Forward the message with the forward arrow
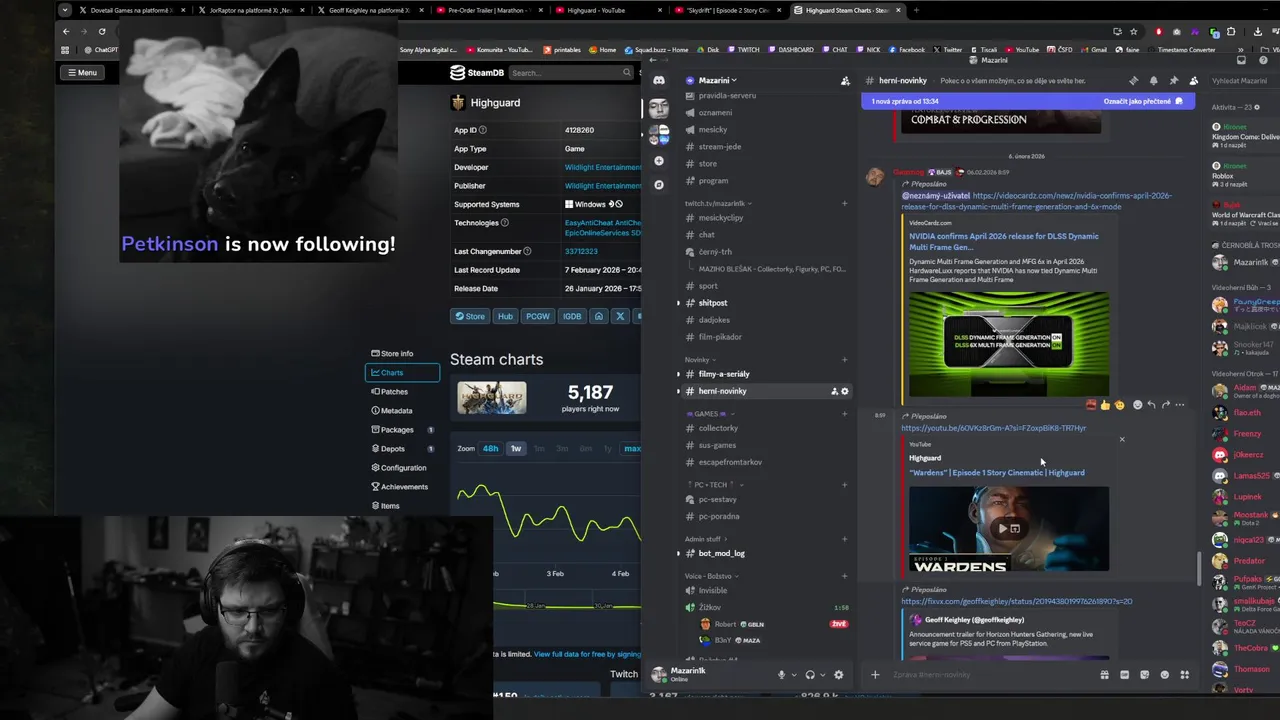The width and height of the screenshot is (1280, 720). tap(1165, 405)
